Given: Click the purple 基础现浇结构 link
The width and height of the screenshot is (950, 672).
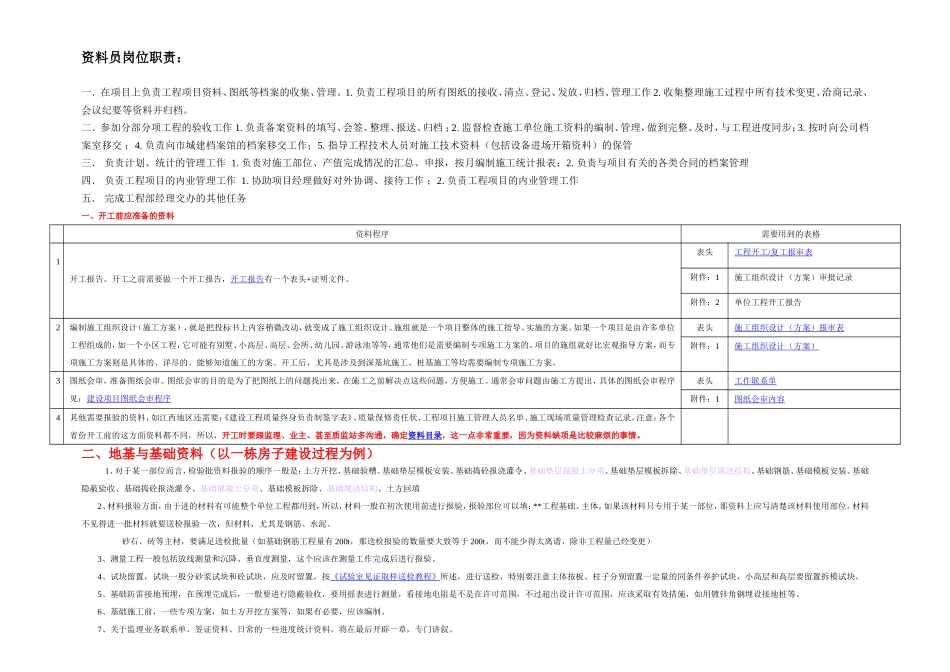Looking at the screenshot, I should point(349,488).
